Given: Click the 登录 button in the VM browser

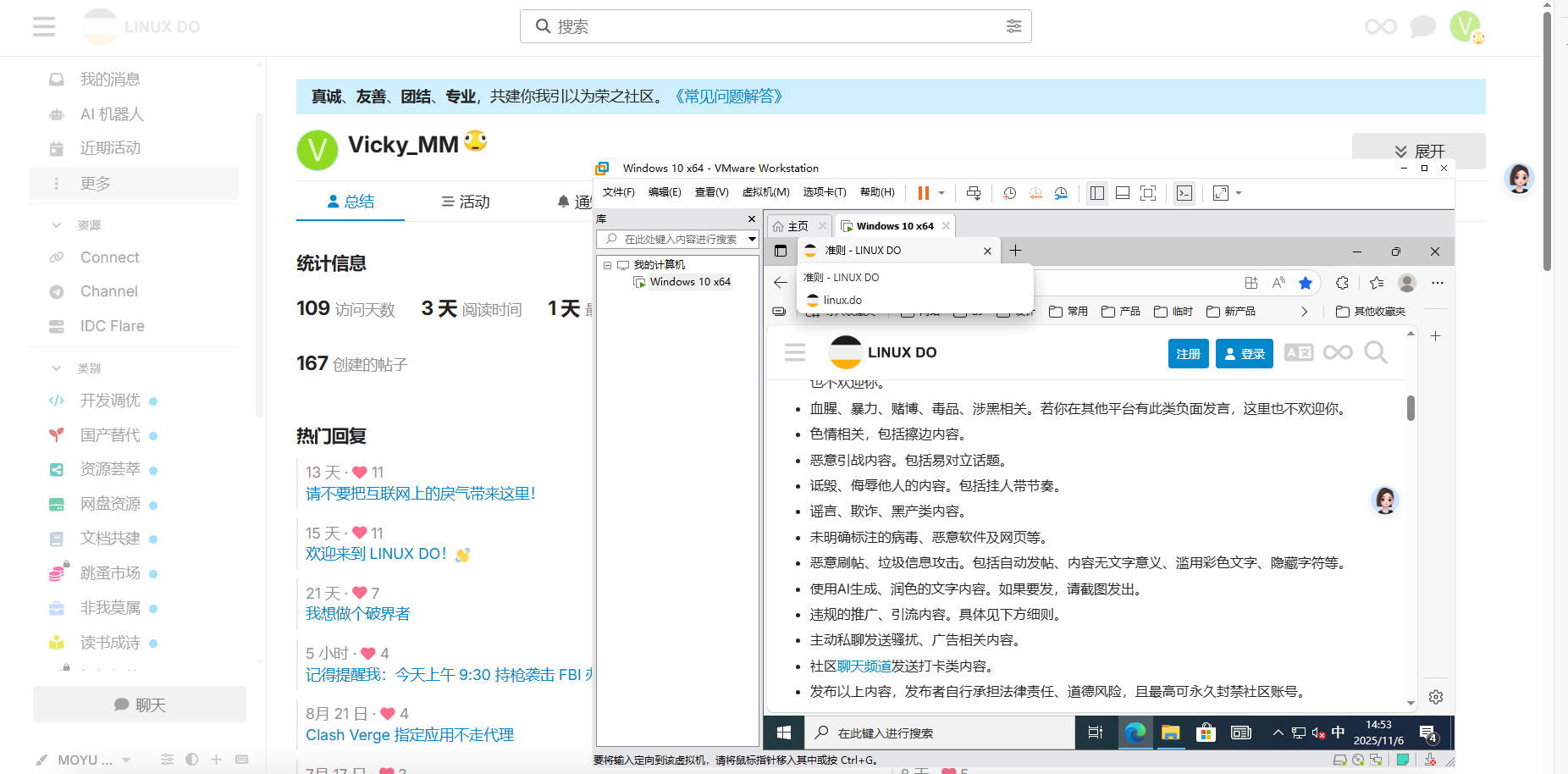Looking at the screenshot, I should 1245,353.
